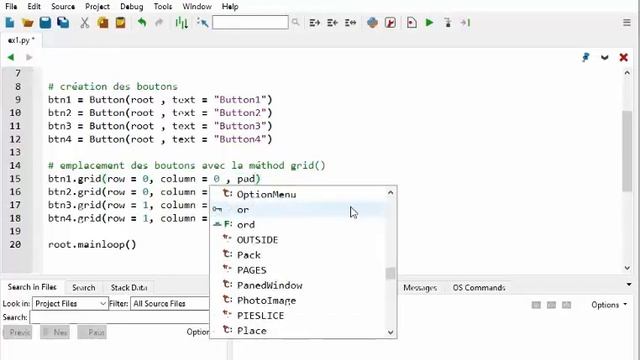Click the magnifier icon beside the toolbar search box

[x=296, y=22]
